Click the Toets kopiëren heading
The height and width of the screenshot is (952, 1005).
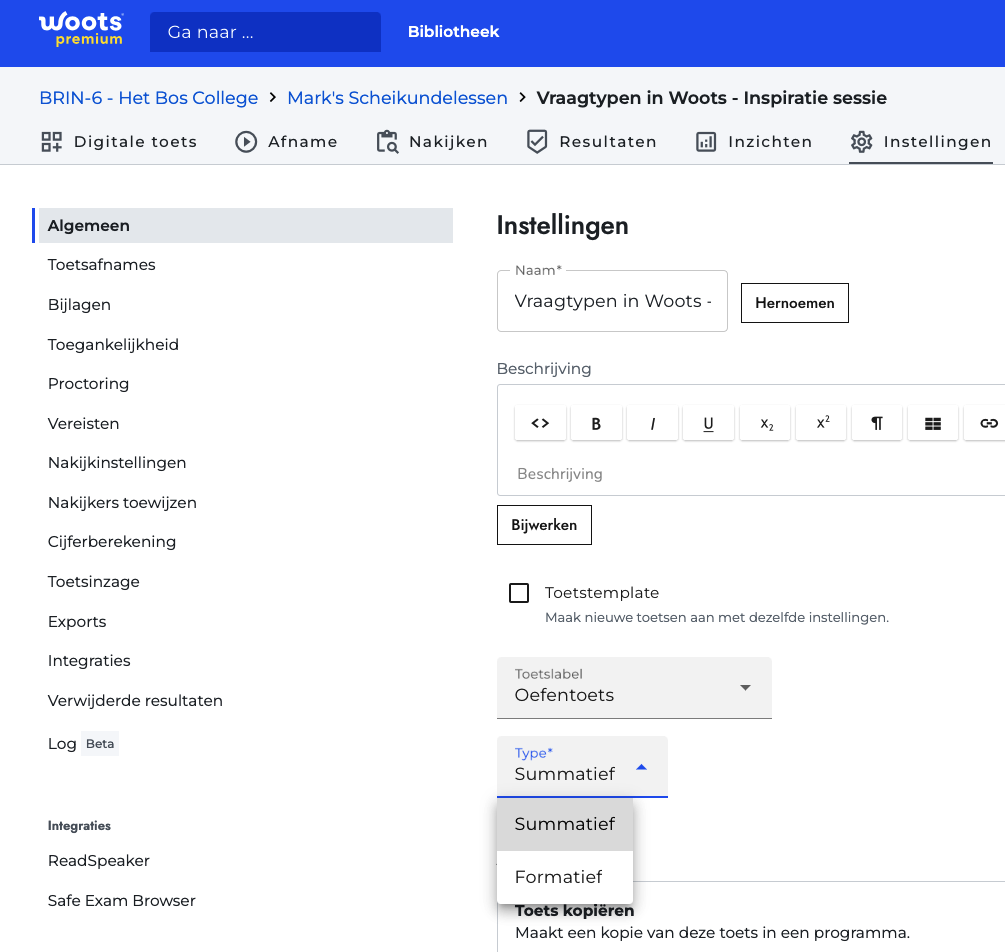[575, 911]
